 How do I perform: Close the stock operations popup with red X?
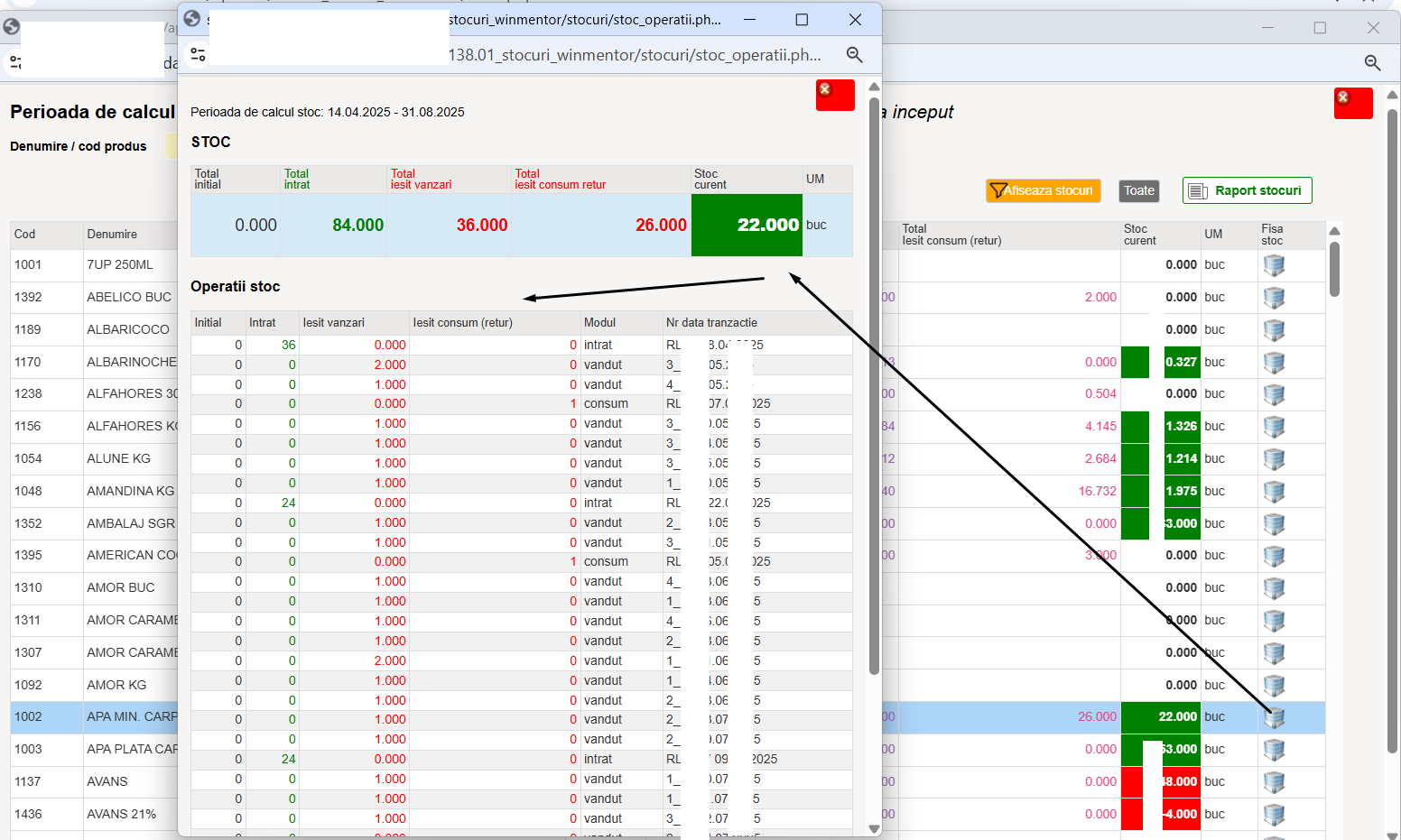coord(835,95)
